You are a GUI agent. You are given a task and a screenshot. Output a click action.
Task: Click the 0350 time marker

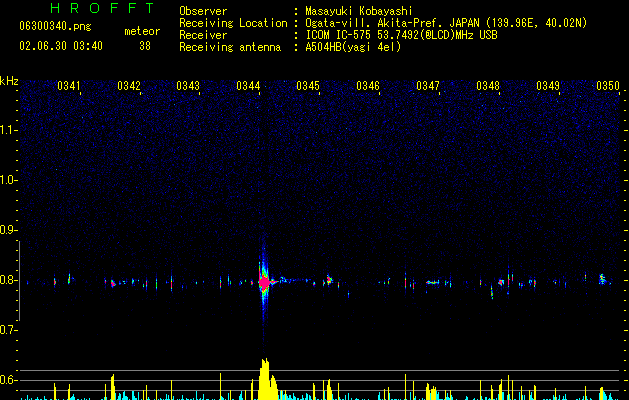pos(608,86)
